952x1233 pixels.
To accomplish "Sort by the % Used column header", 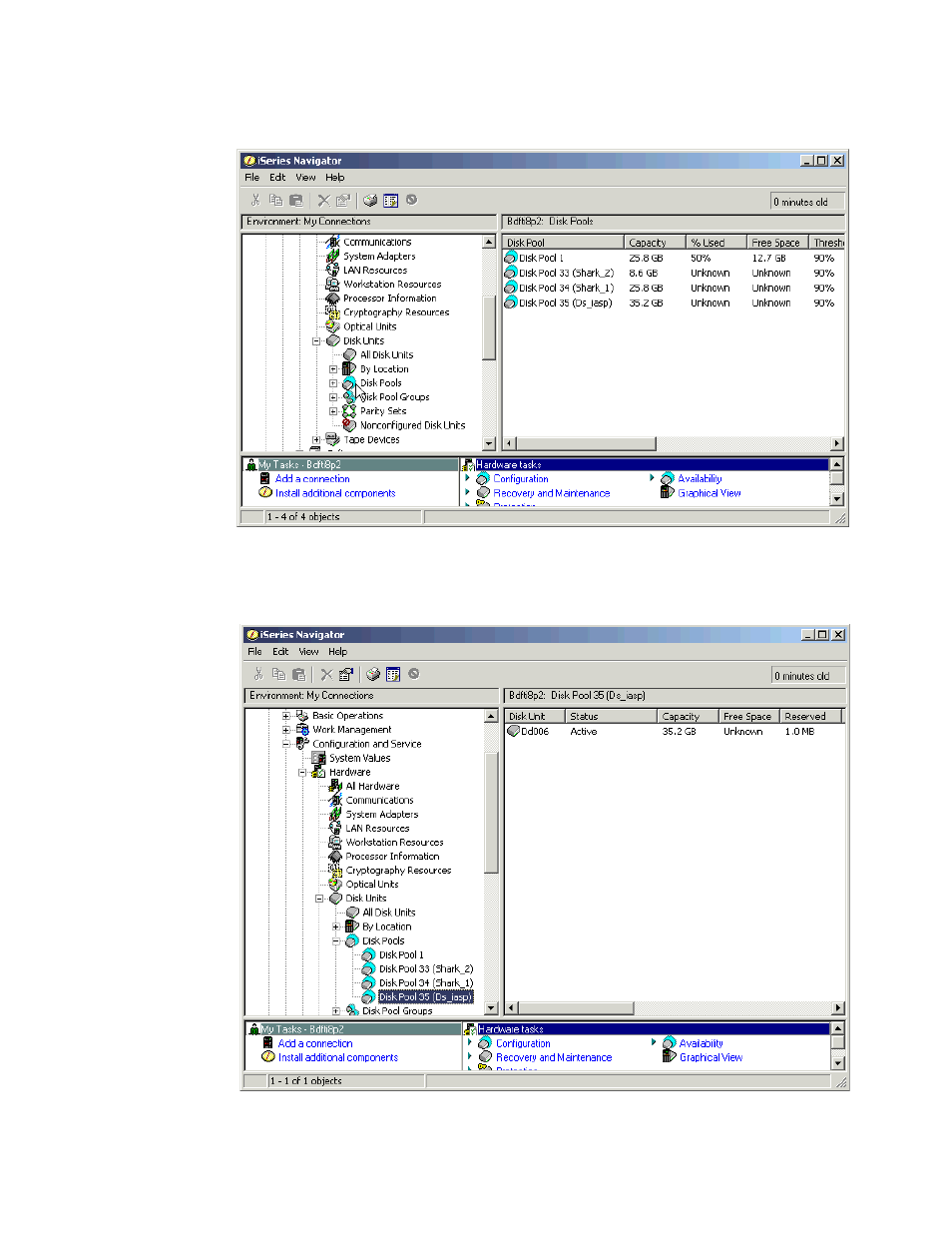I will point(715,243).
